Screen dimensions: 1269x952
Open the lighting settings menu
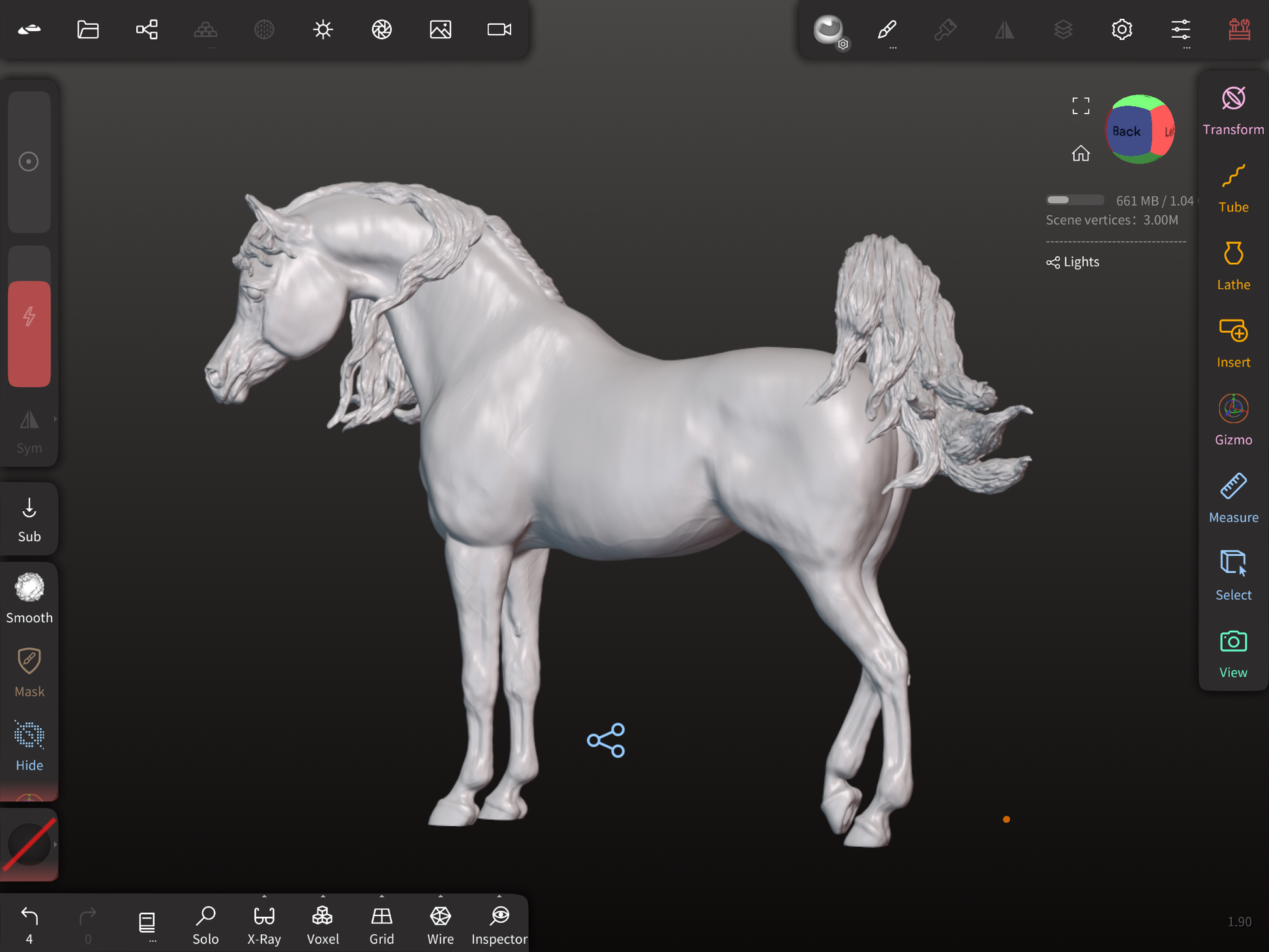[323, 29]
